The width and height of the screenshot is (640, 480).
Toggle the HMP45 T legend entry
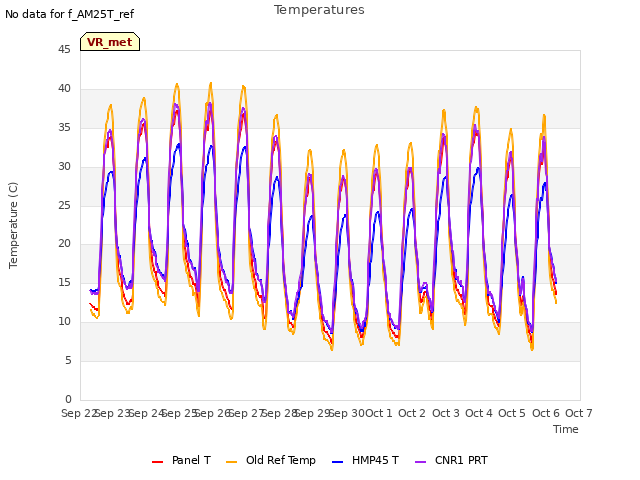(x=366, y=460)
